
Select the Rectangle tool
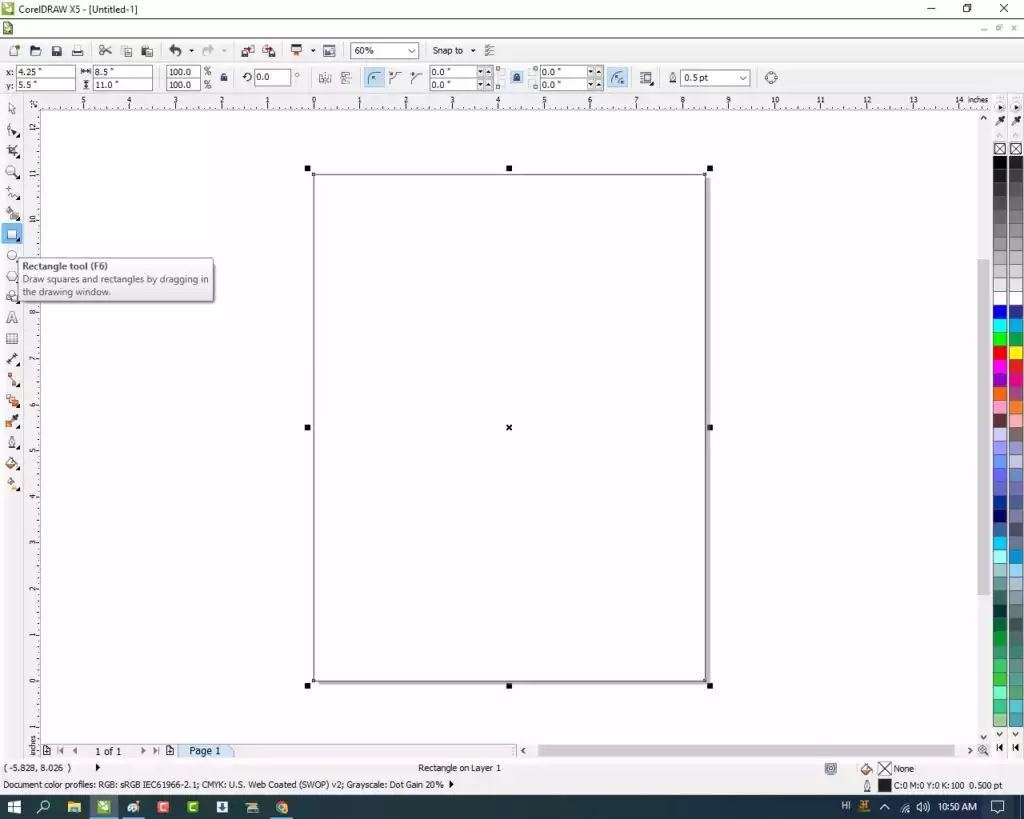[x=12, y=234]
